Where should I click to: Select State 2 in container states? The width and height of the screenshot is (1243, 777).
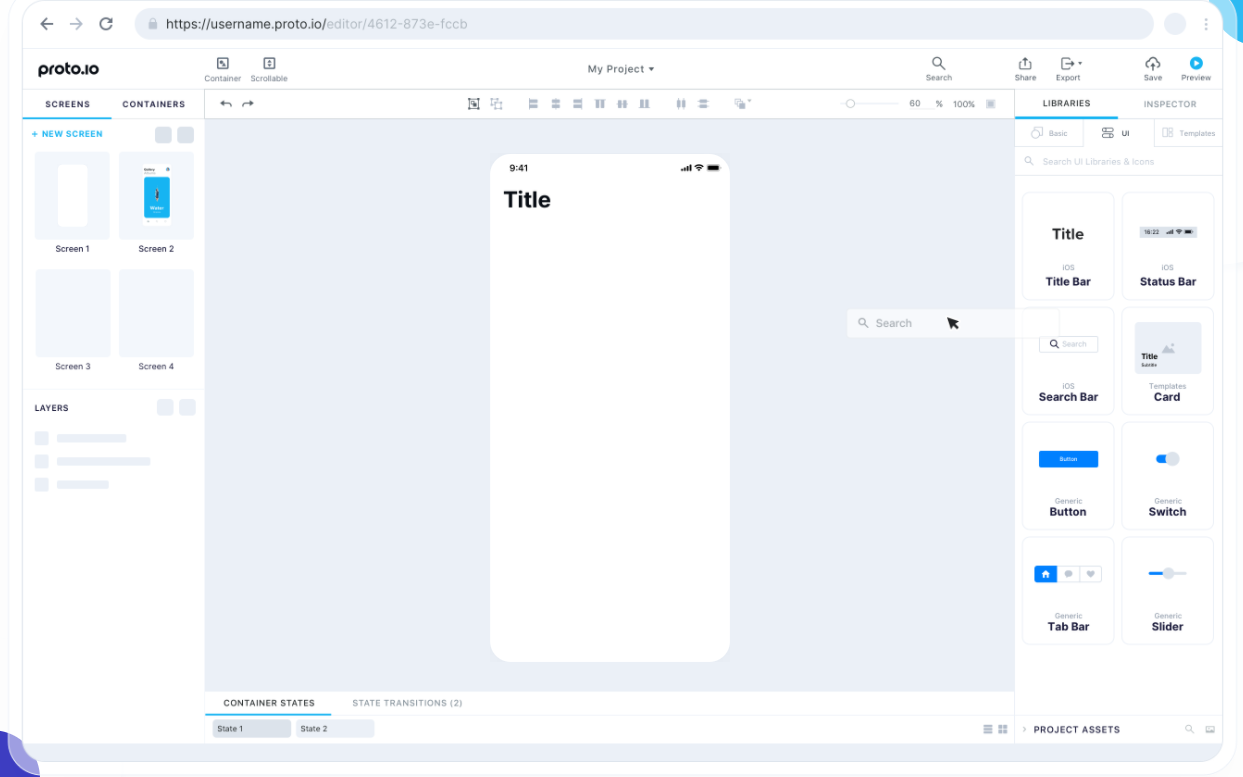click(x=335, y=729)
